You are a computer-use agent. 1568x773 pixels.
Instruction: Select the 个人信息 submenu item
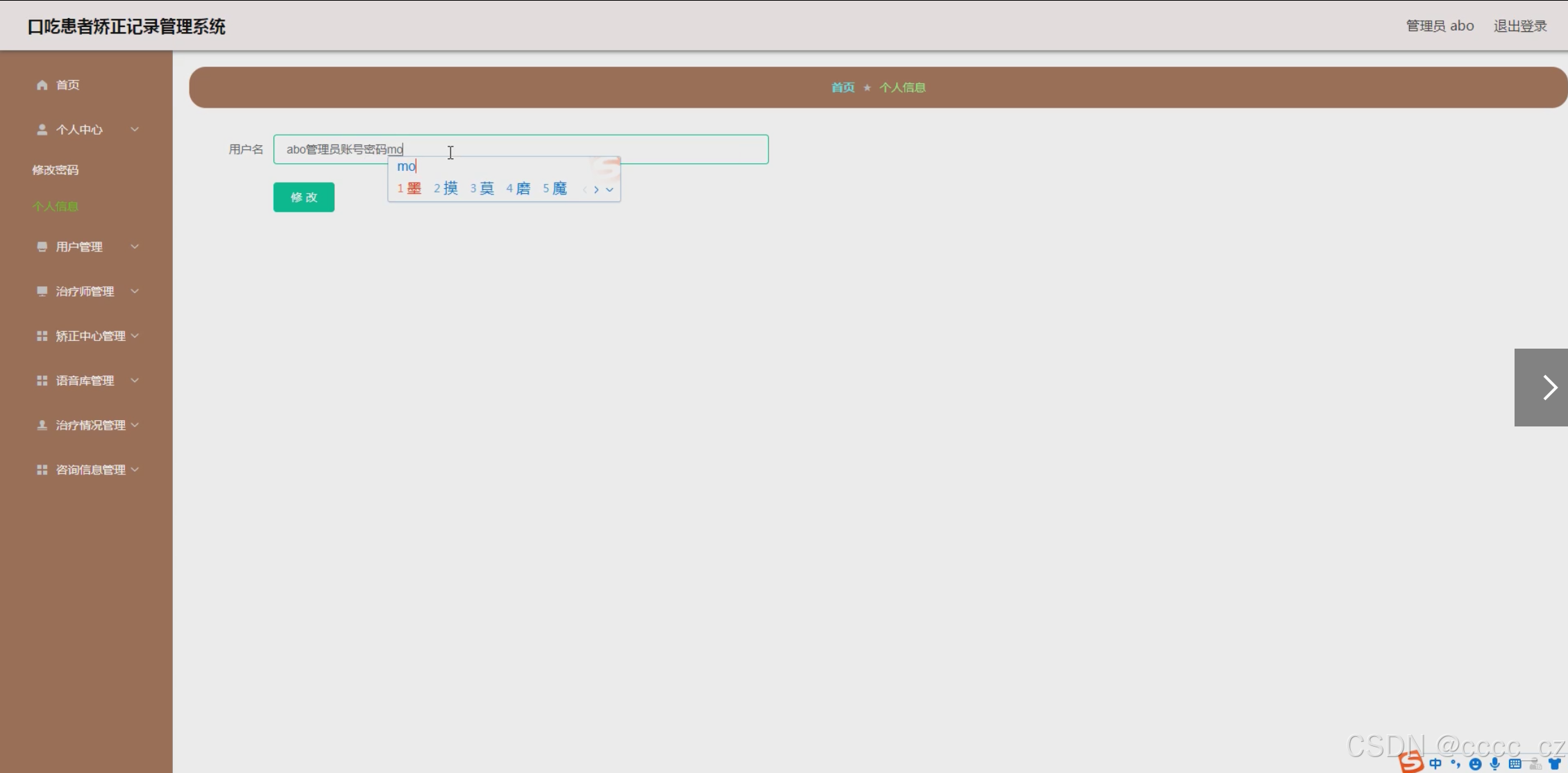click(56, 206)
